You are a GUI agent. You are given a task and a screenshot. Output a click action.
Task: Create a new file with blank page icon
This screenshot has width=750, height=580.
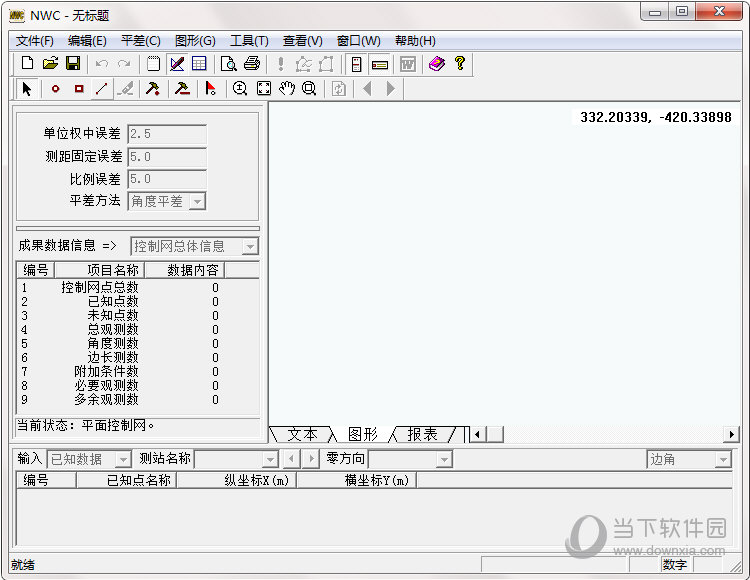tap(28, 64)
